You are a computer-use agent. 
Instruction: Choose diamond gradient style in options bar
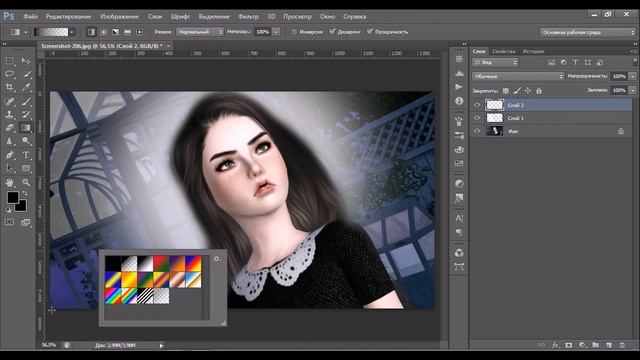[139, 32]
